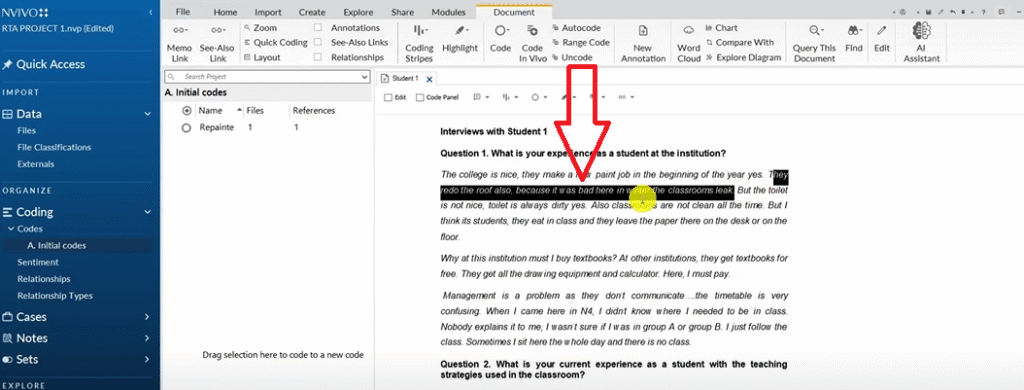Click the Code In Vivo button
Image resolution: width=1024 pixels, height=390 pixels.
point(532,43)
